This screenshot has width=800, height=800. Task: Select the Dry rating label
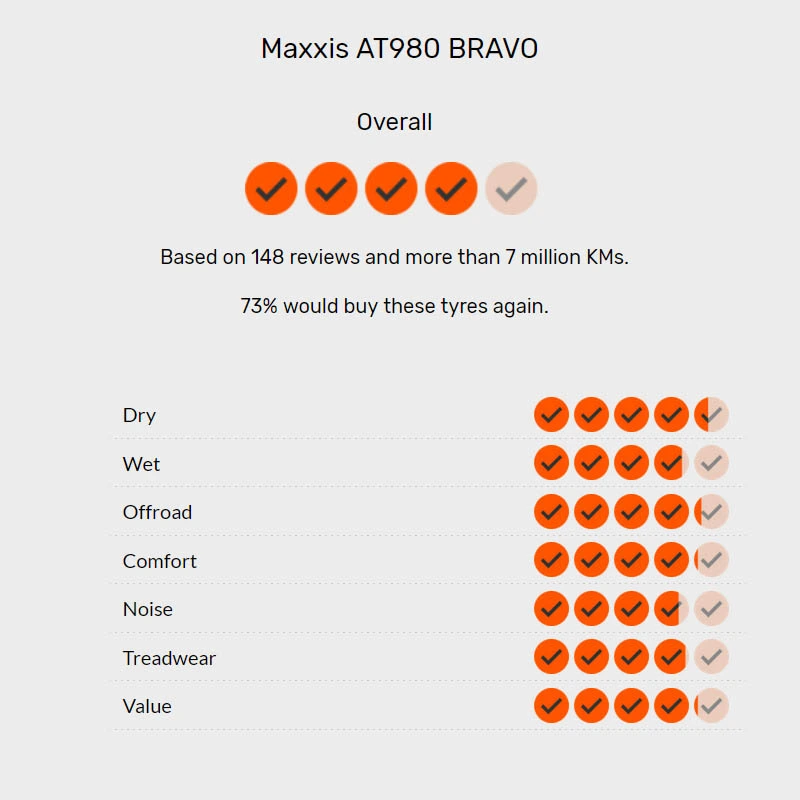click(139, 415)
